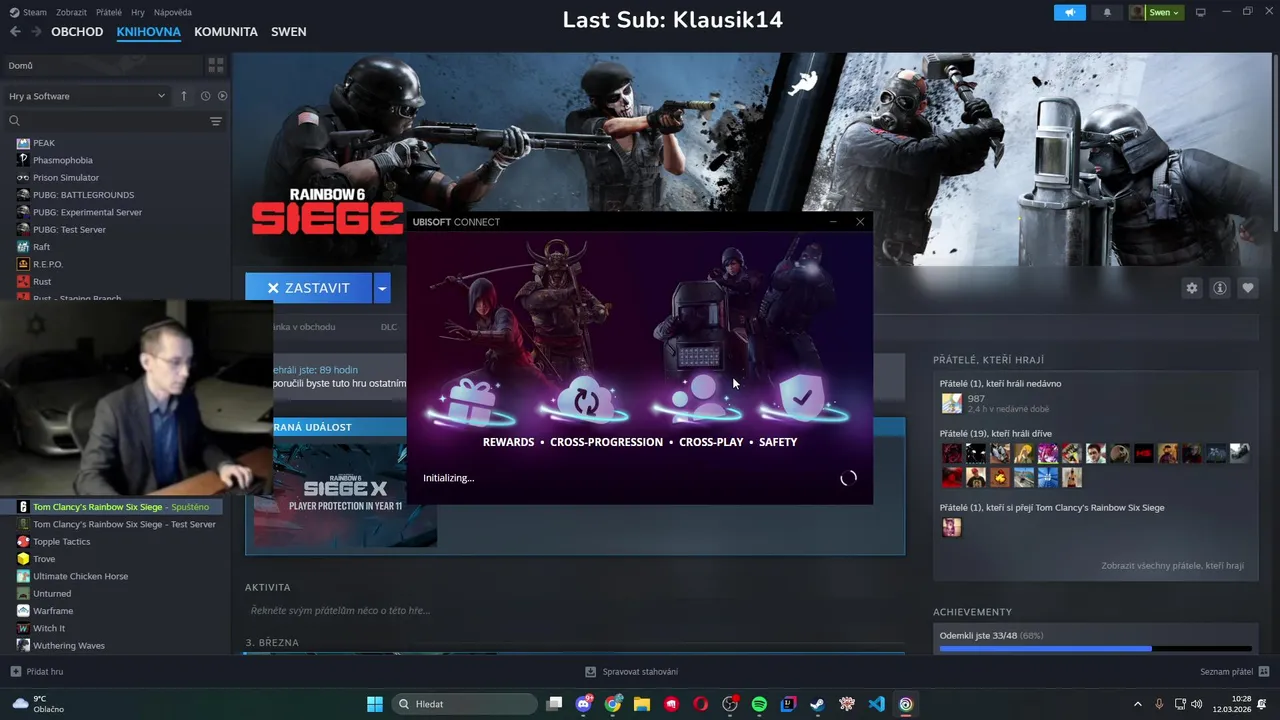Open the advanced library filter options icon
Viewport: 1280px width, 720px height.
216,121
